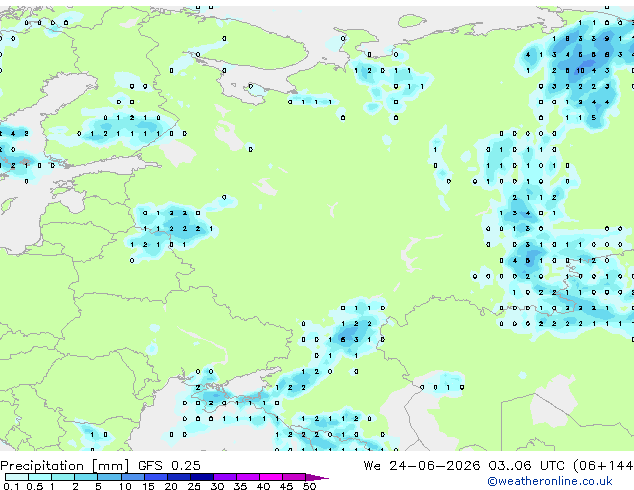Click the 25–30 mm navy legend swatch
Image resolution: width=634 pixels, height=490 pixels.
pos(201,477)
